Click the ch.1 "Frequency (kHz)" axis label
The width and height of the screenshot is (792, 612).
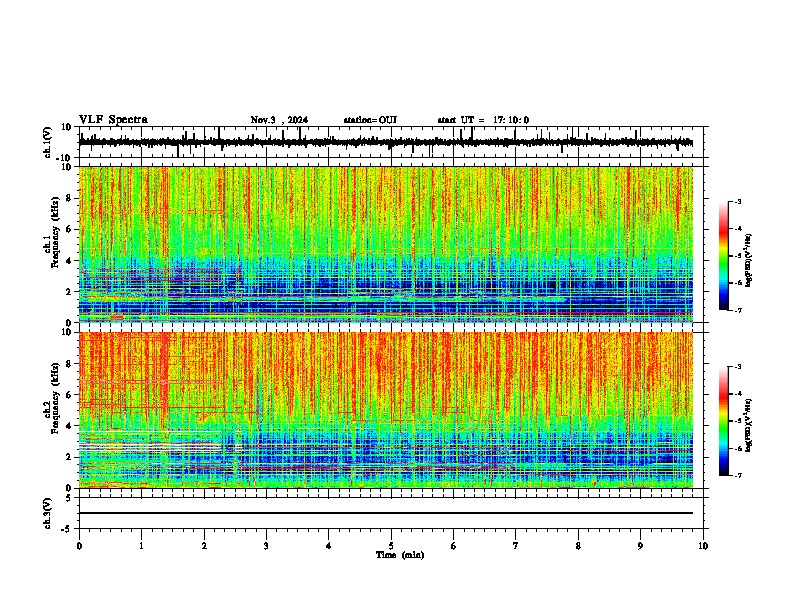click(55, 233)
